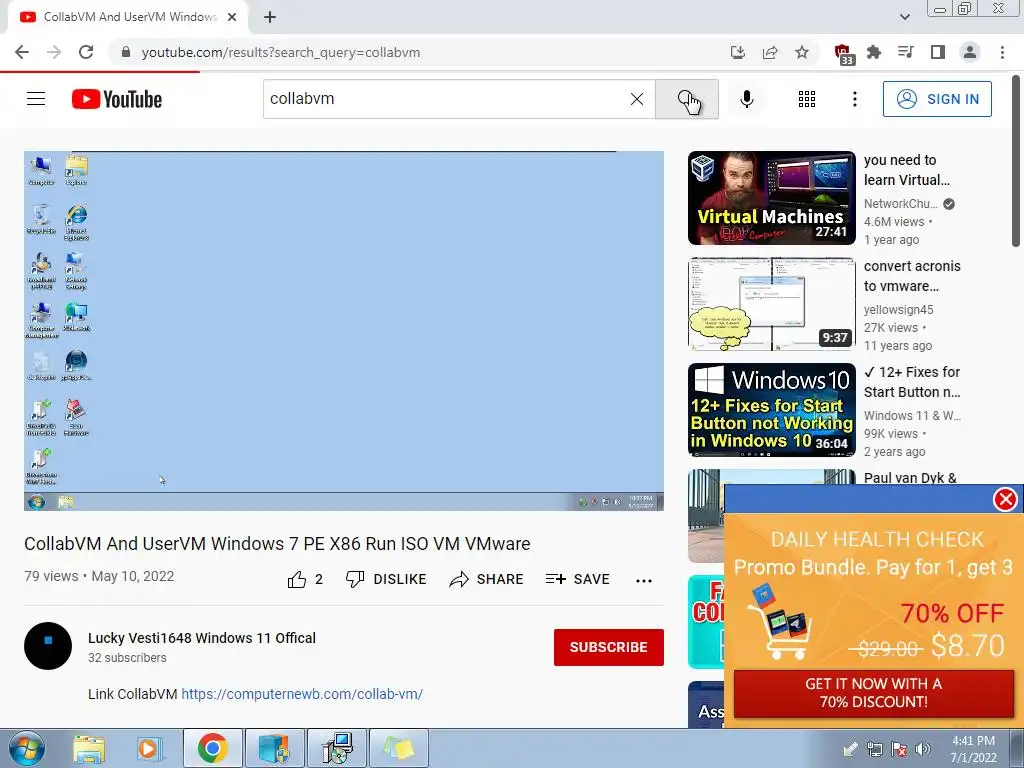Open '12+ Fixes for Start Button' title
This screenshot has height=768, width=1024.
912,381
